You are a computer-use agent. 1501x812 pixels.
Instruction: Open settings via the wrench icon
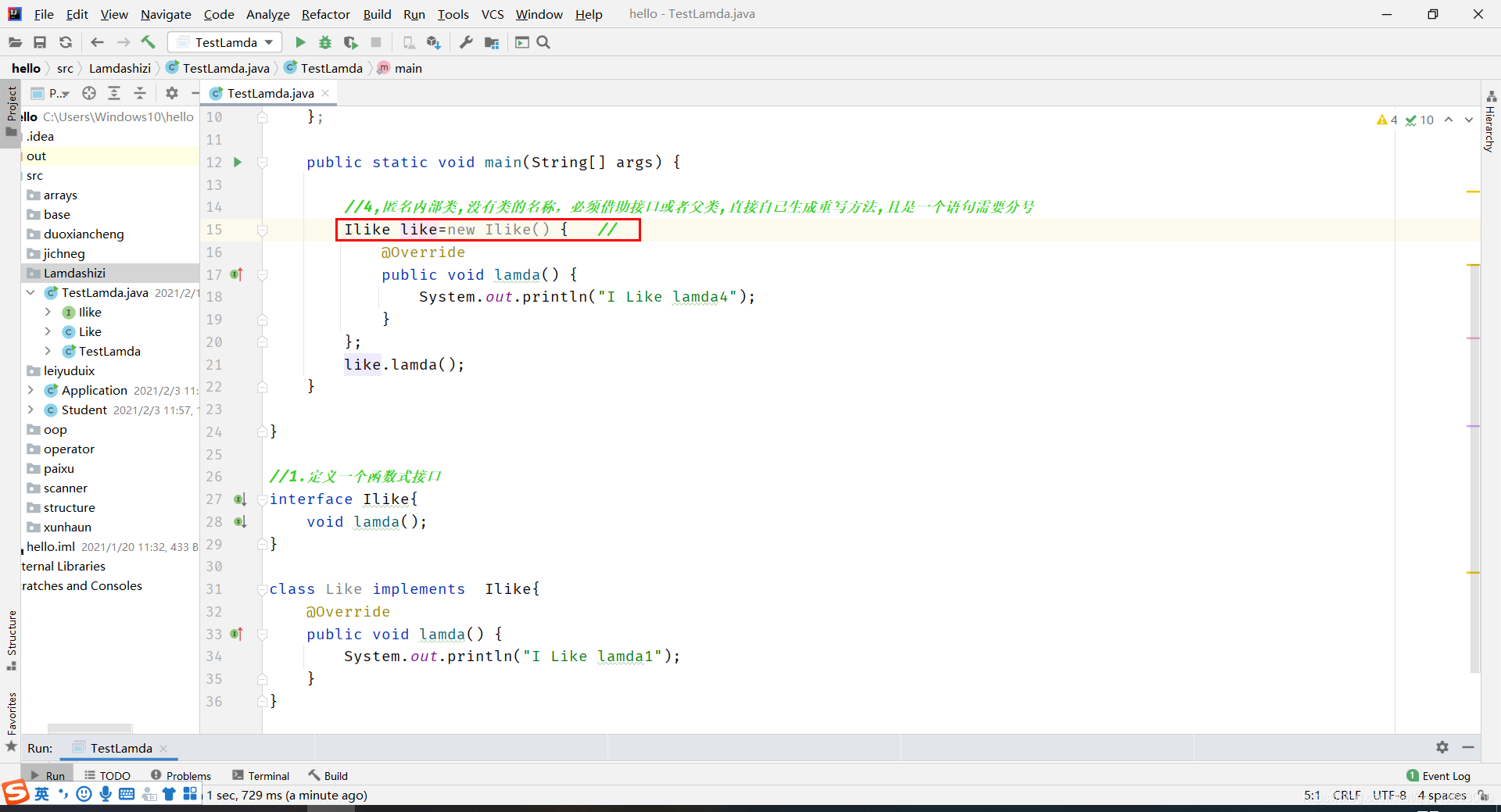point(466,42)
